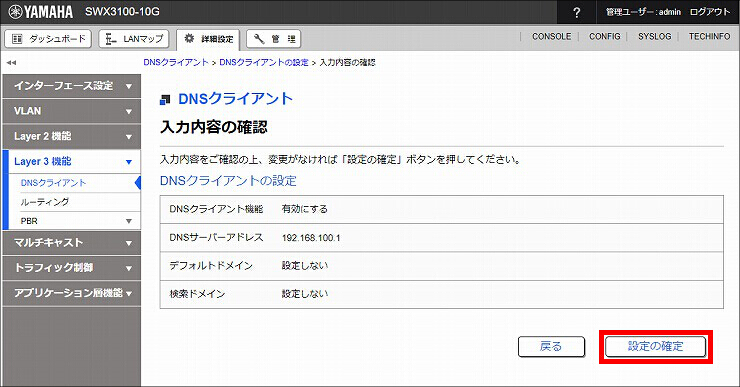The width and height of the screenshot is (740, 387).
Task: Click DNSクライアント breadcrumb link
Action: [x=176, y=62]
